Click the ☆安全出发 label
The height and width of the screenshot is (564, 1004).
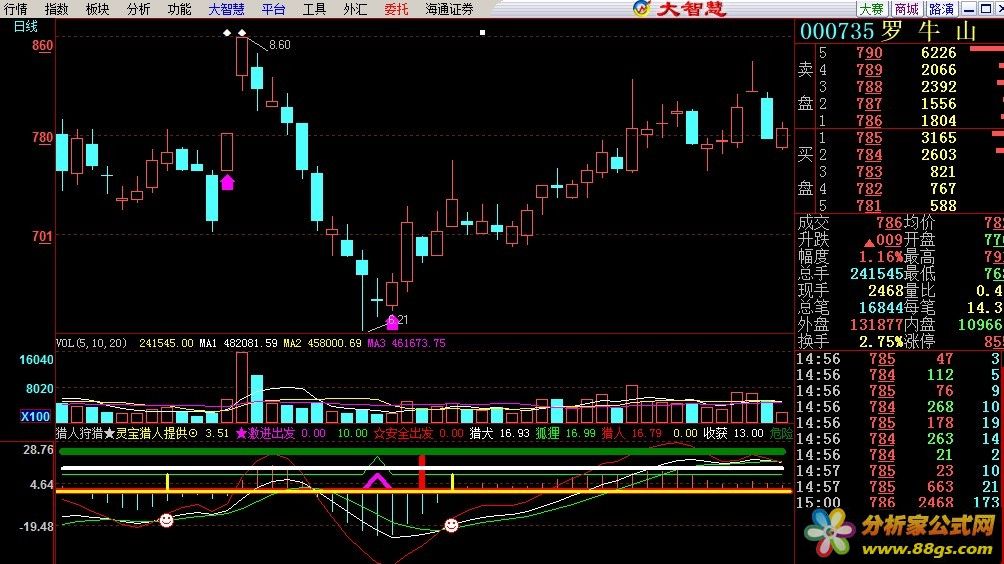(403, 433)
